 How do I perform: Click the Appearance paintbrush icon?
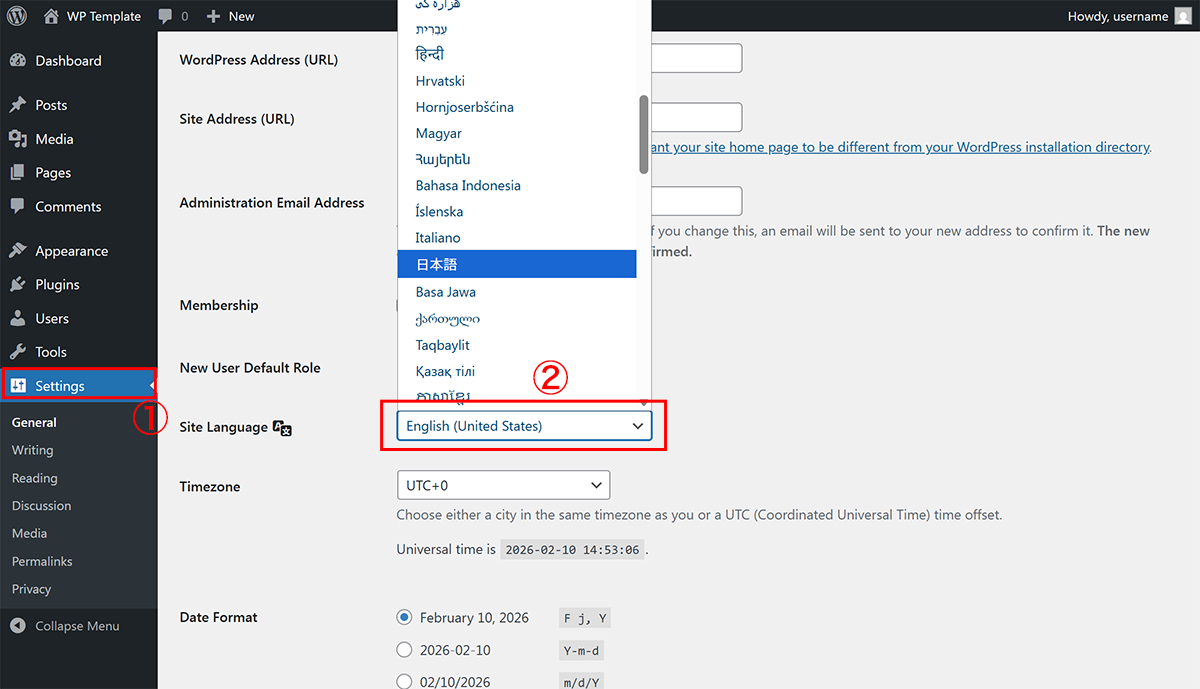[18, 251]
